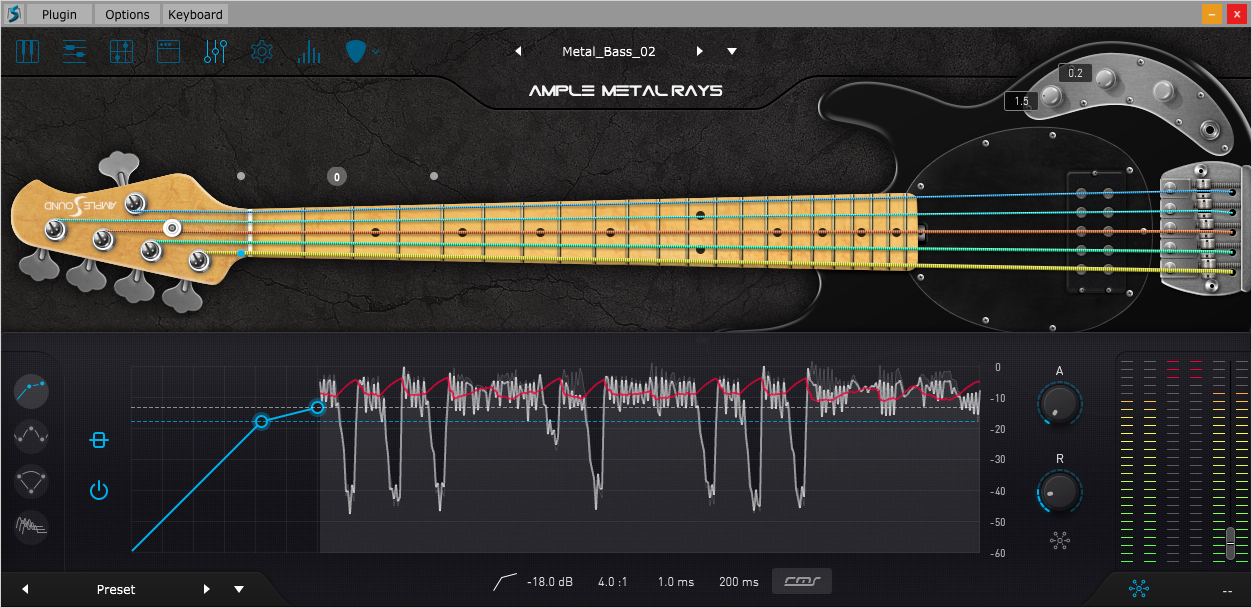Open the Options menu
The image size is (1252, 608).
click(x=127, y=14)
